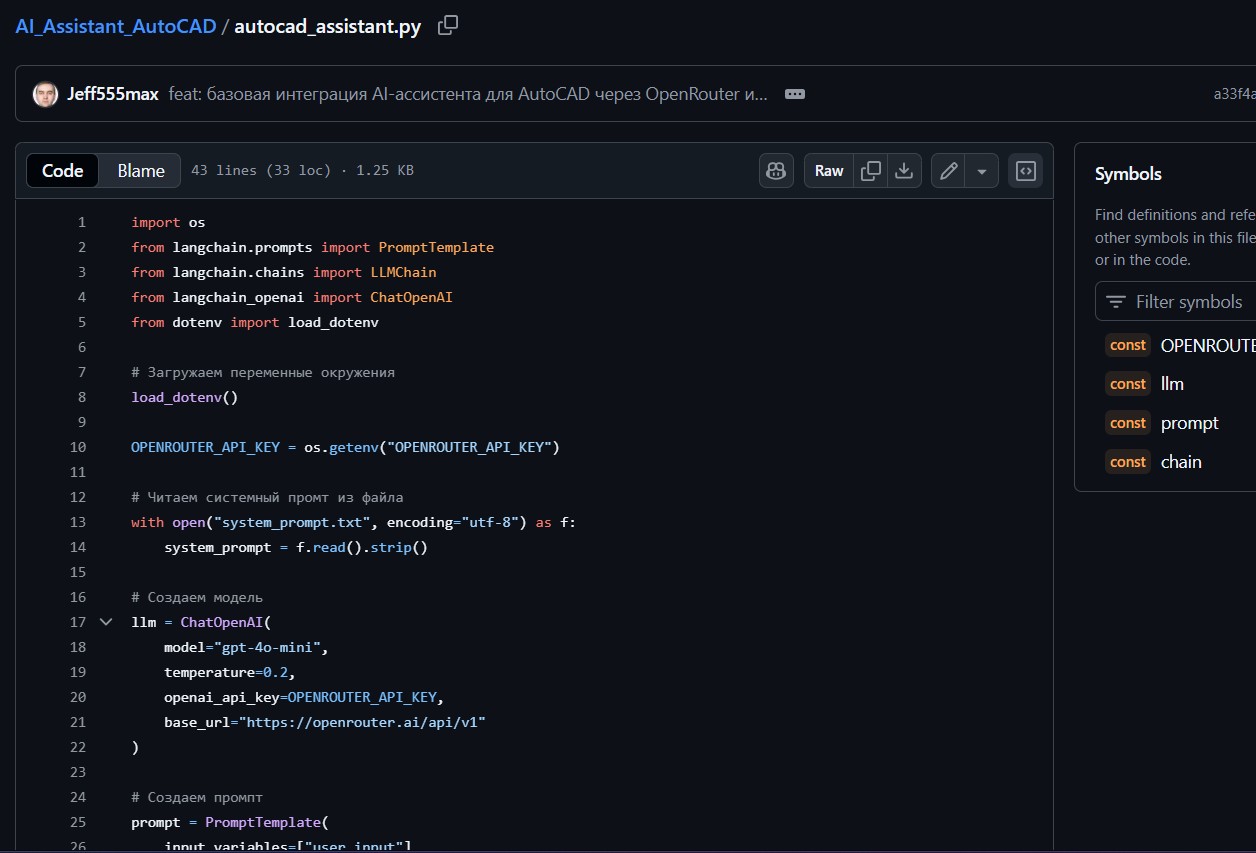Download raw file icon
Image resolution: width=1256 pixels, height=853 pixels.
pyautogui.click(x=904, y=171)
